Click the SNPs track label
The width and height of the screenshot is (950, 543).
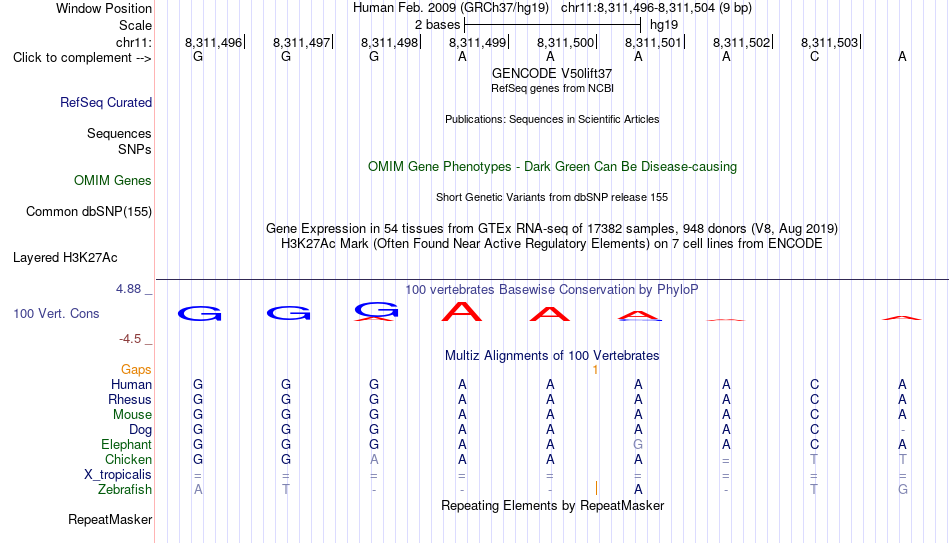(x=135, y=149)
